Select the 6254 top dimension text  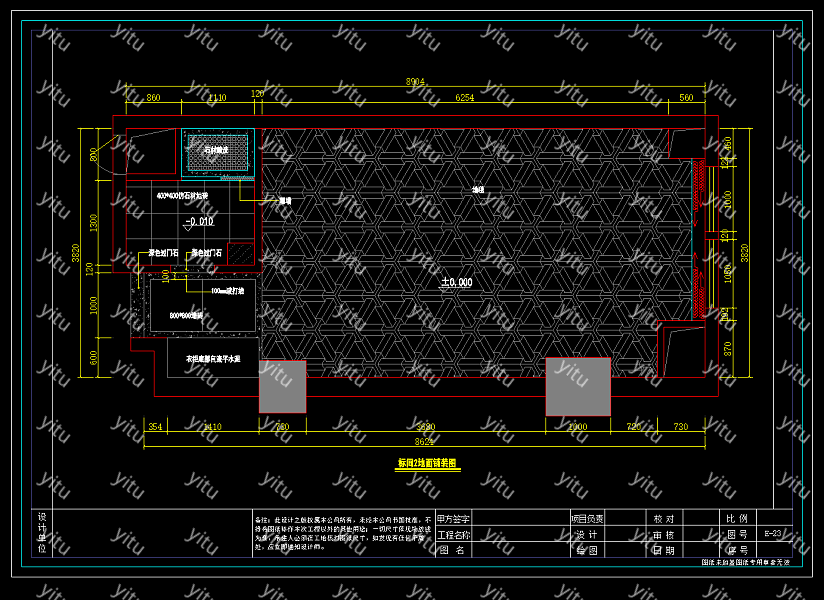click(x=463, y=97)
